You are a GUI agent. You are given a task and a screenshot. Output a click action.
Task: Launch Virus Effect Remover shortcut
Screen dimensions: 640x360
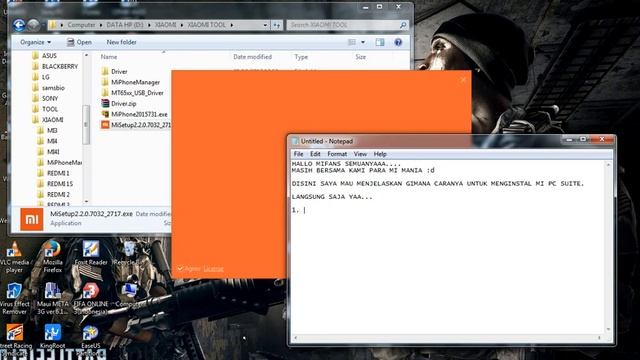[x=14, y=298]
